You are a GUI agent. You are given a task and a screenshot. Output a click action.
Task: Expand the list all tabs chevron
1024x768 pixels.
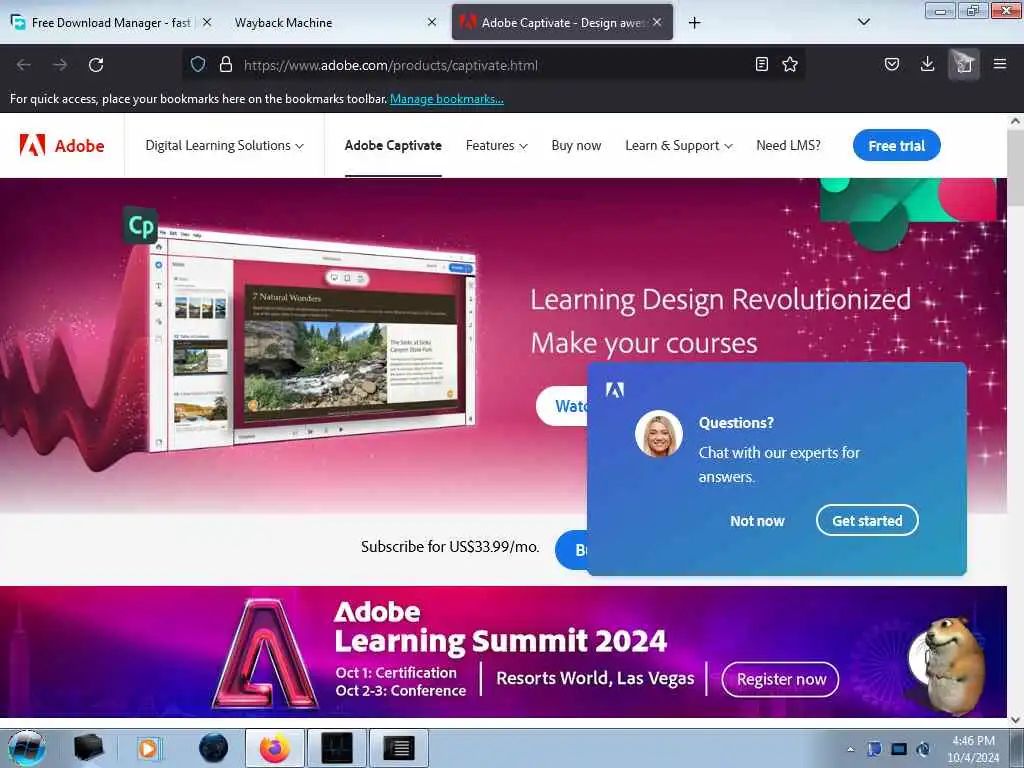click(863, 22)
